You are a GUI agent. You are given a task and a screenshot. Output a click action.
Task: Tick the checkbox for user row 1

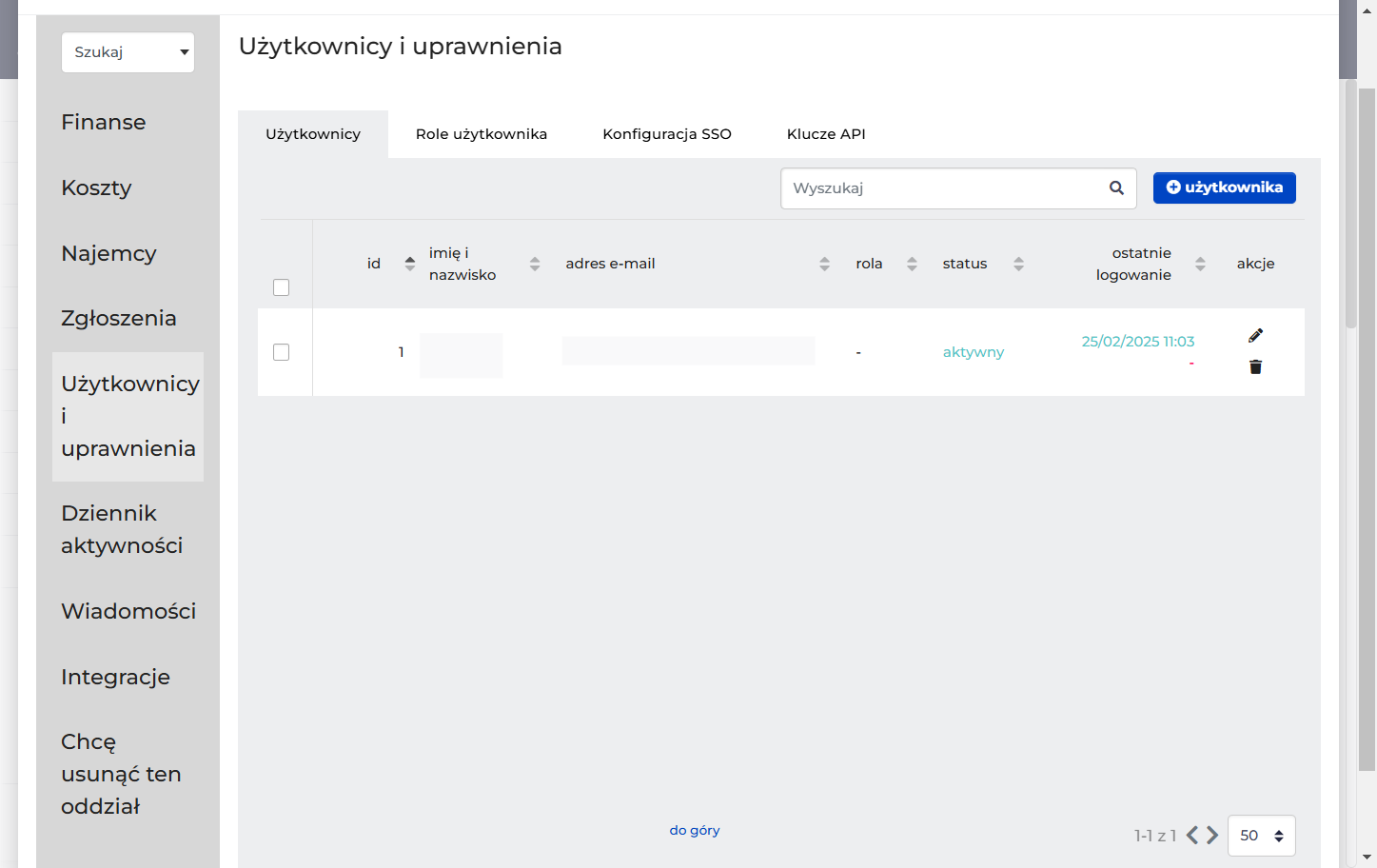281,352
